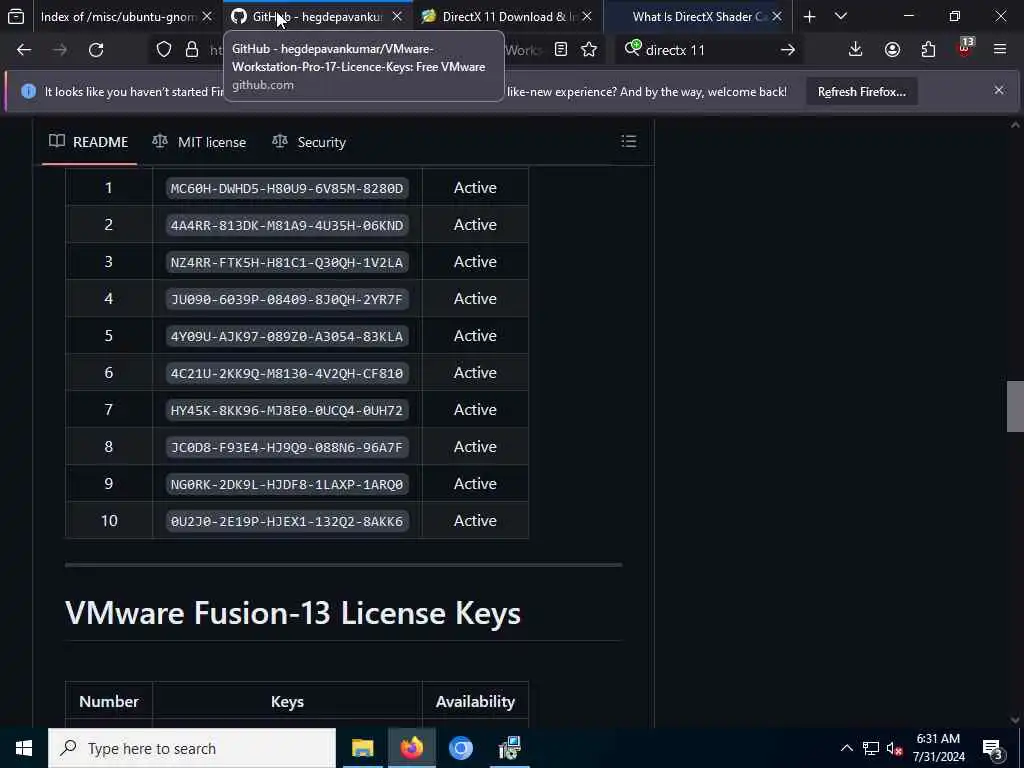Click the Refresh Firefox... button

coord(862,92)
